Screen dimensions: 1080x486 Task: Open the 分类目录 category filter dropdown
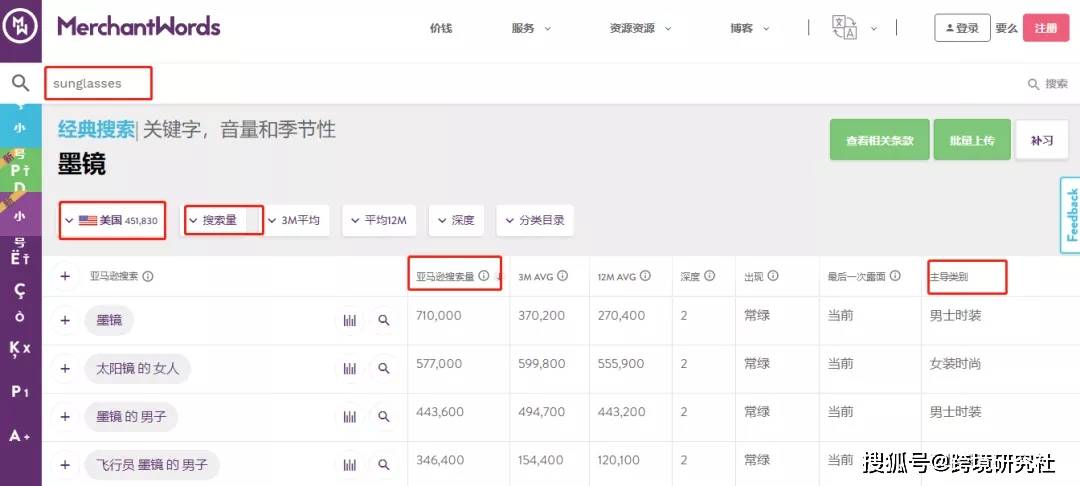coord(535,220)
